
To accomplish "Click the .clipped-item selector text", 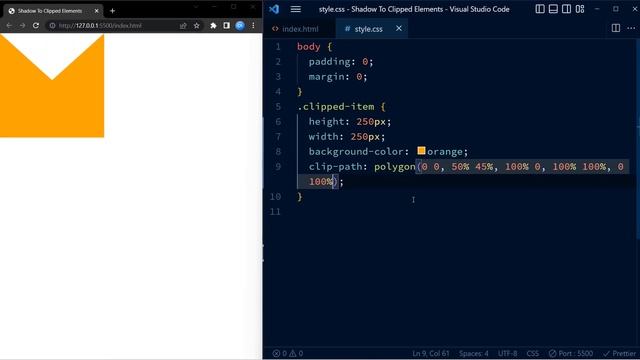I will tap(336, 107).
